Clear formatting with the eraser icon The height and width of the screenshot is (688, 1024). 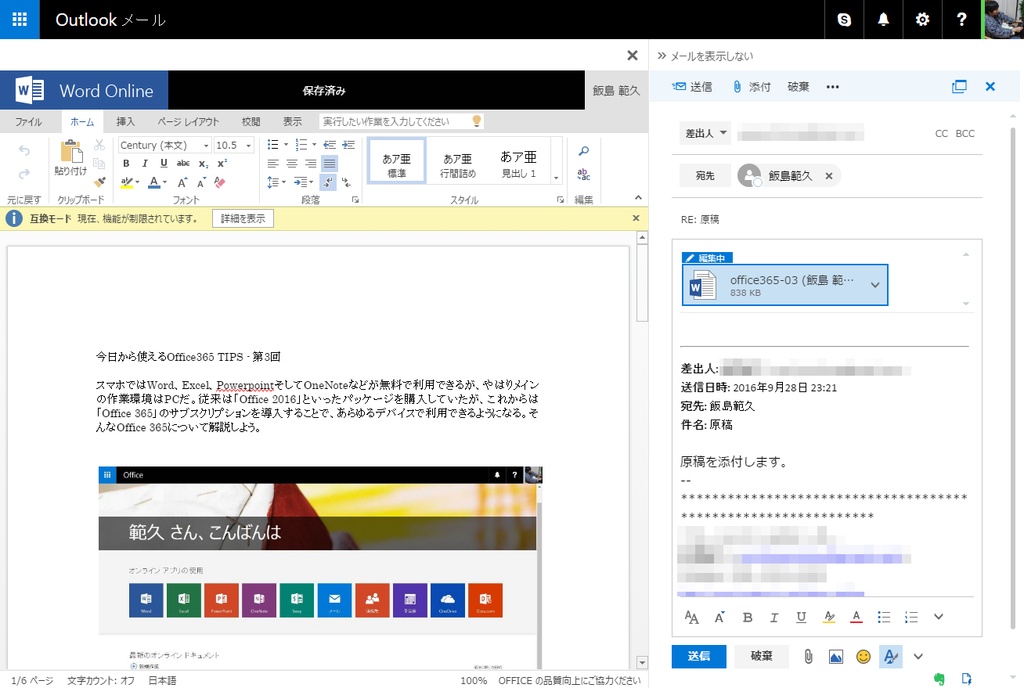tap(220, 182)
